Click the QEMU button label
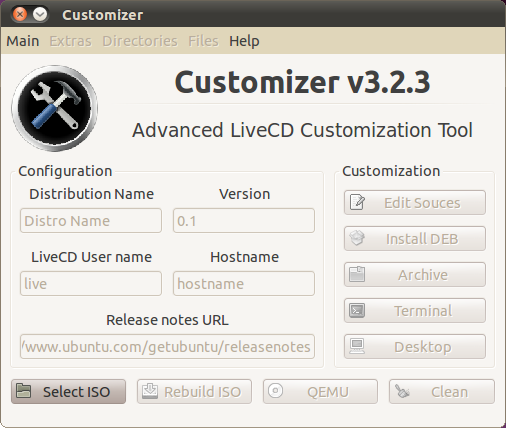The height and width of the screenshot is (428, 506). coord(328,392)
